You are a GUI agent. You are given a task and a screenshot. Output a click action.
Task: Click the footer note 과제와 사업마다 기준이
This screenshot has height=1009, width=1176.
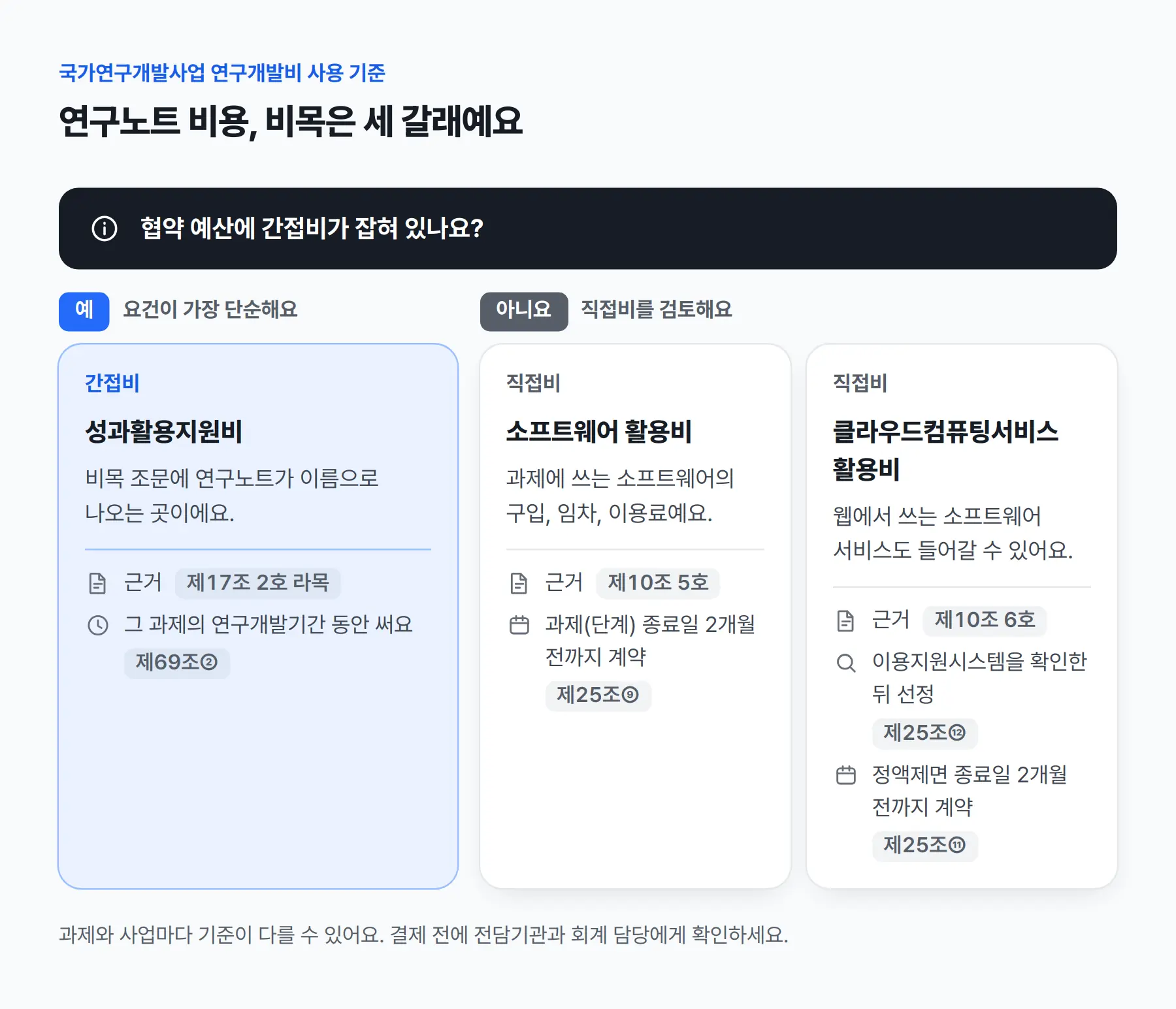click(x=423, y=935)
